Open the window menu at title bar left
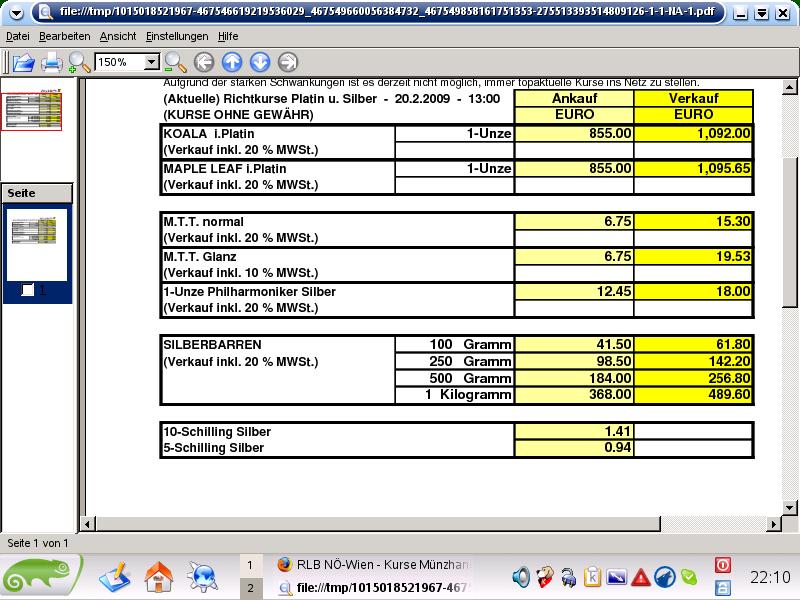 coord(13,13)
